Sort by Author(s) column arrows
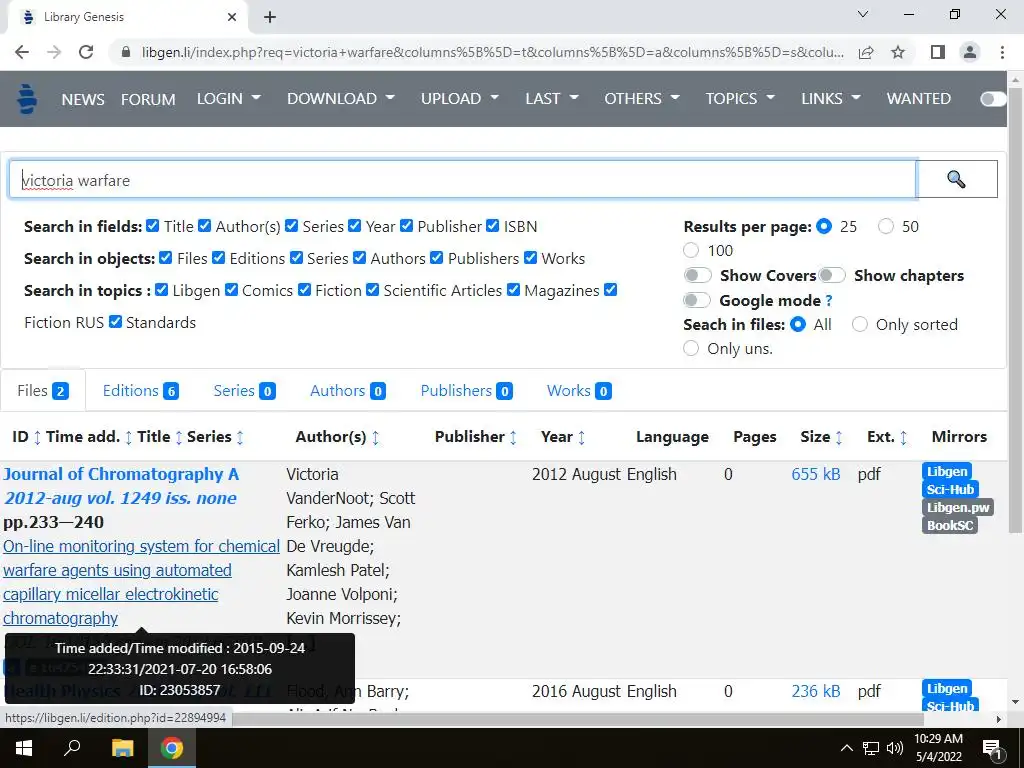Screen dimensions: 1024x768 point(376,438)
